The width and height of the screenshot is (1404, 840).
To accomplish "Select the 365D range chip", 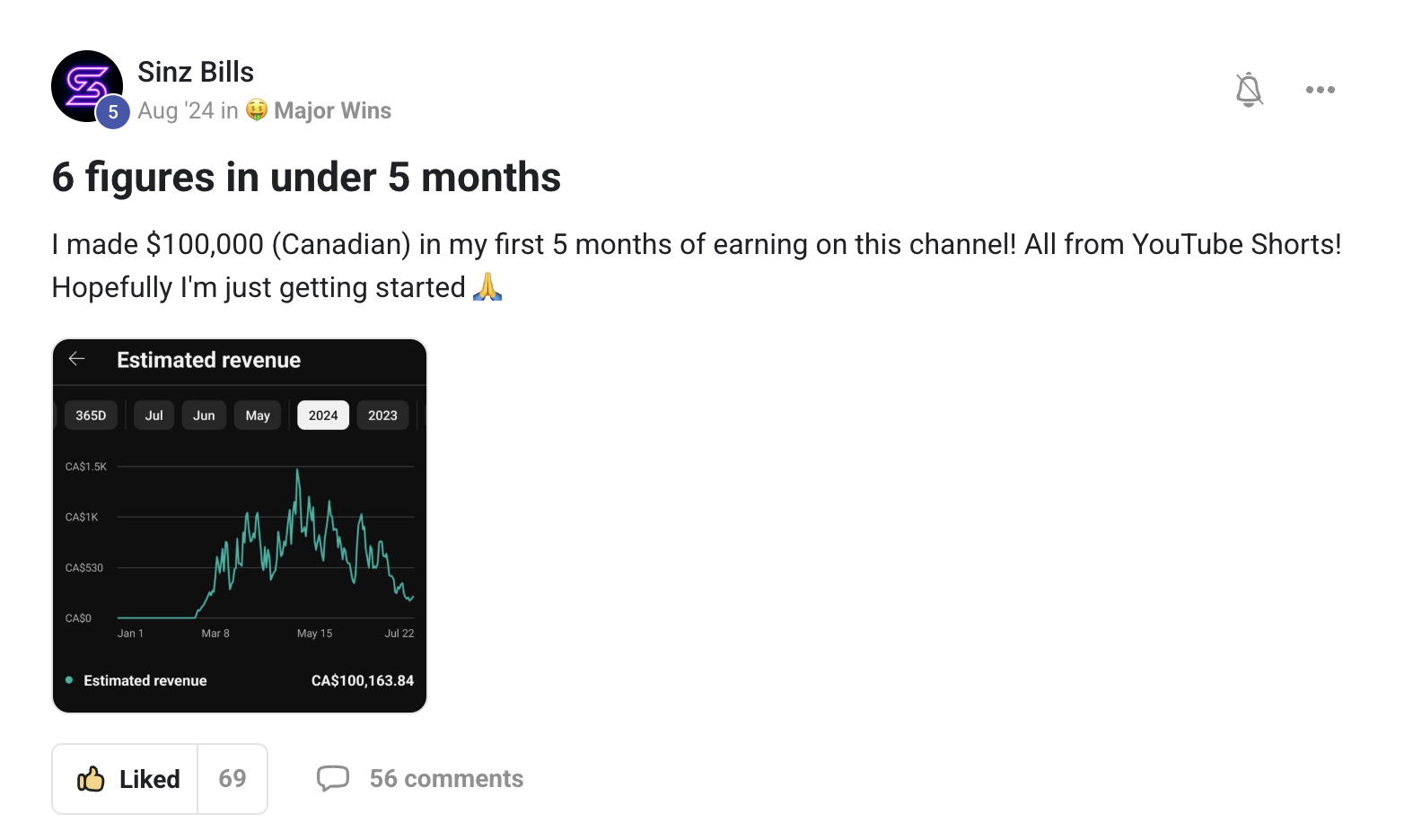I will (91, 416).
